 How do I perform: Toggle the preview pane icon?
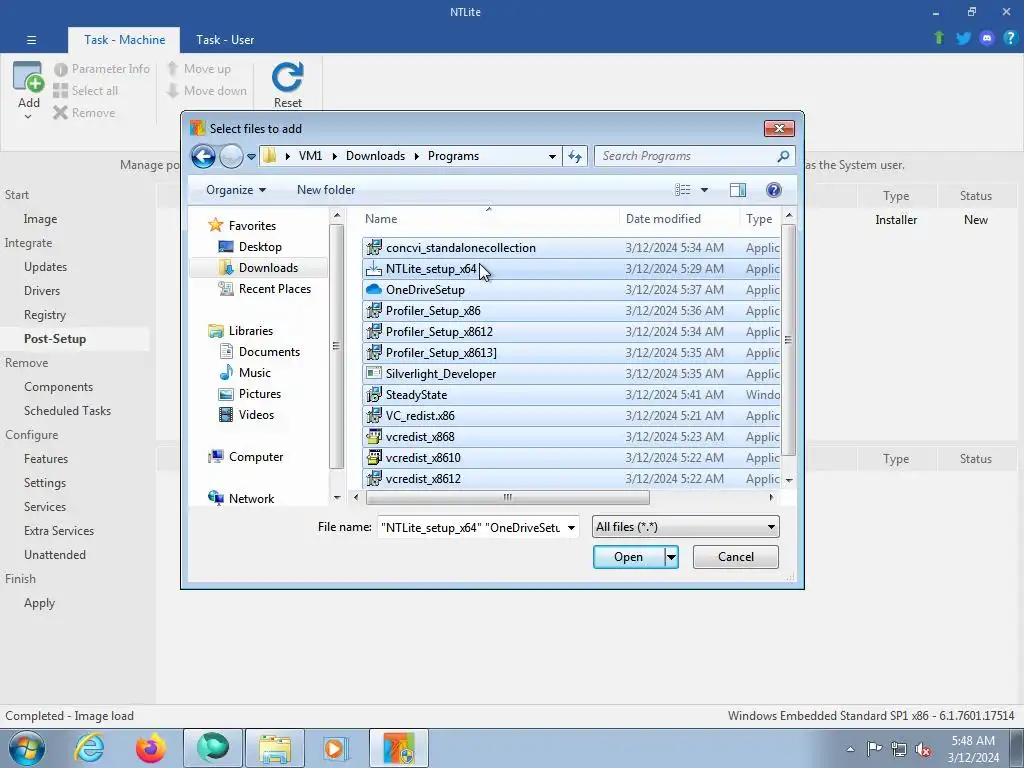pos(738,190)
